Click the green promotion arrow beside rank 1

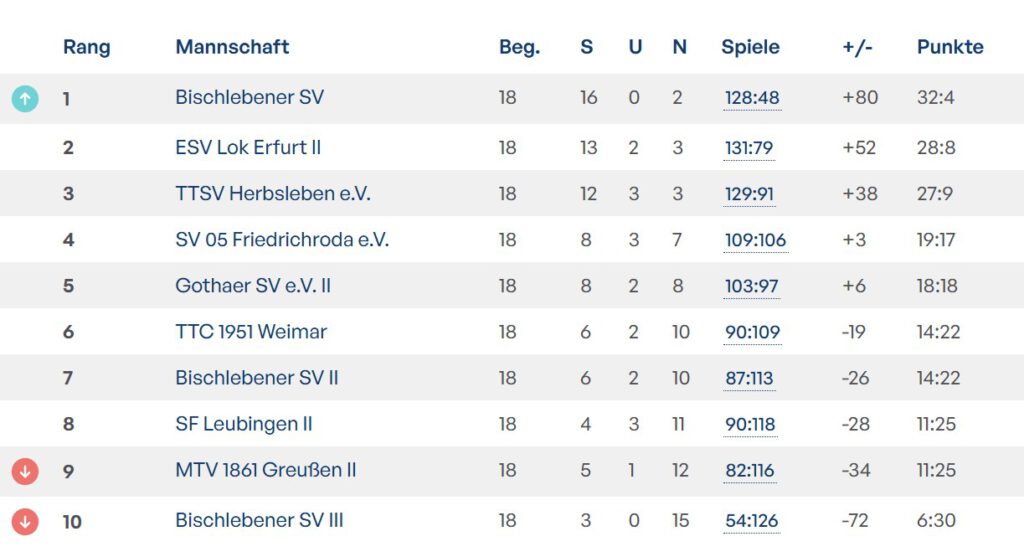point(25,98)
